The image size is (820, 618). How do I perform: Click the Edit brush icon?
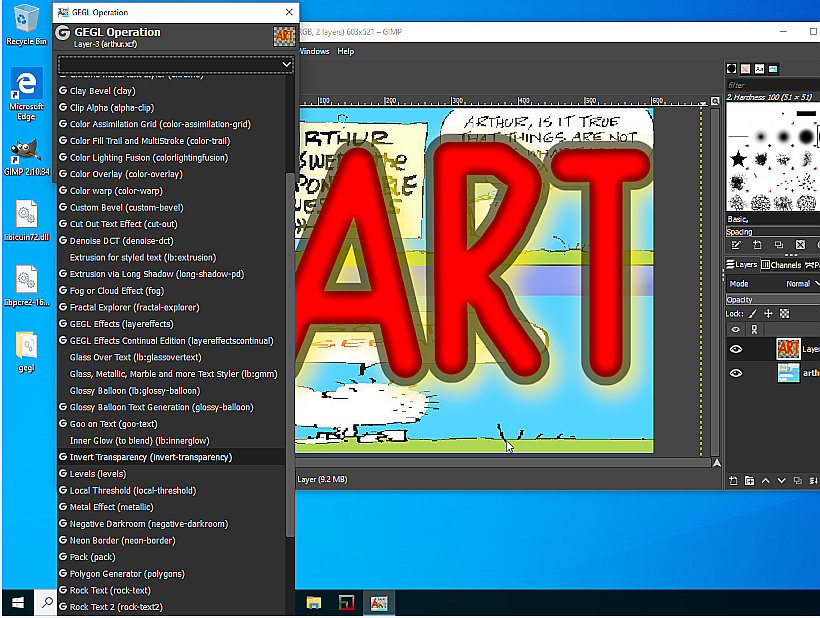(736, 245)
